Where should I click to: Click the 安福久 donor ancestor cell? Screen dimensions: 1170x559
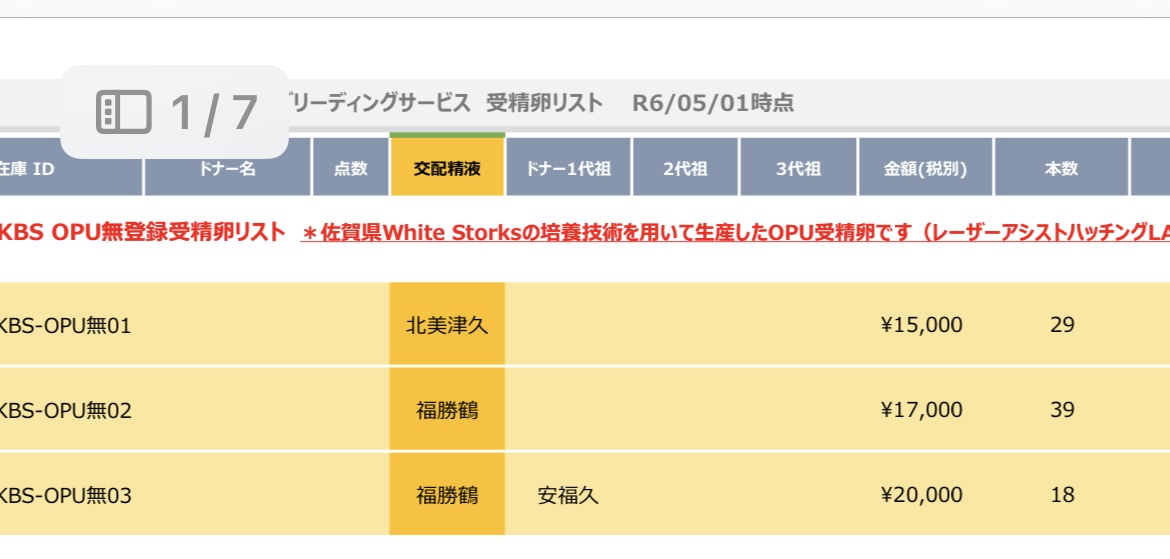(568, 495)
